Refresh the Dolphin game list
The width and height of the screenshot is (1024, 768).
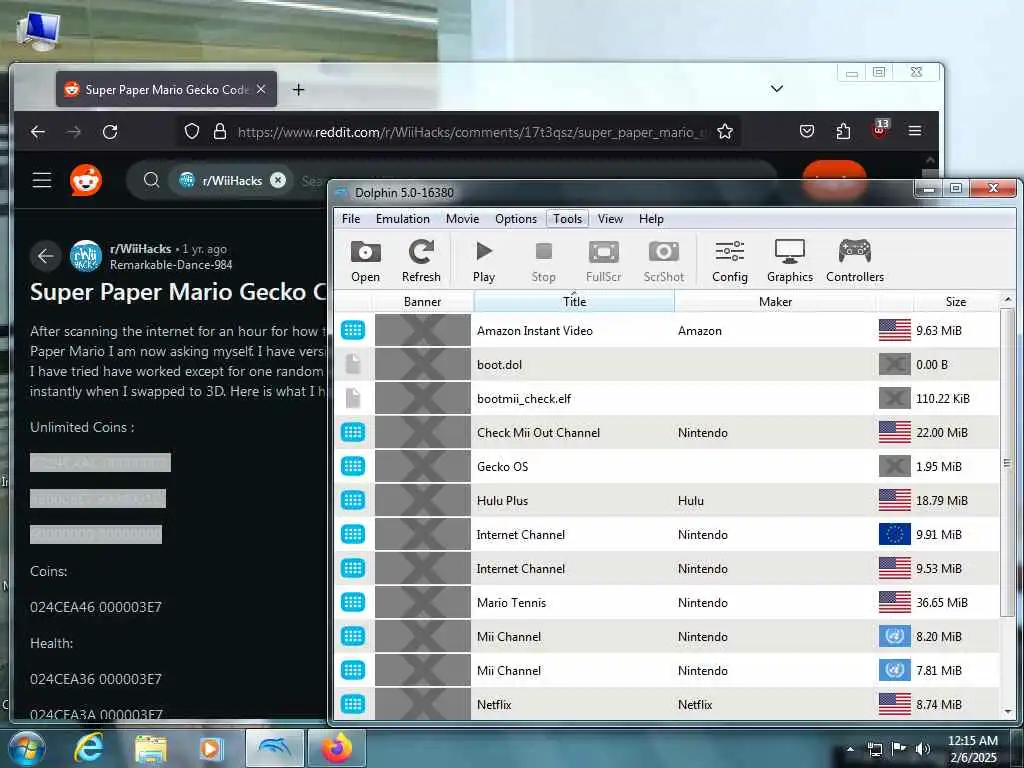point(421,260)
